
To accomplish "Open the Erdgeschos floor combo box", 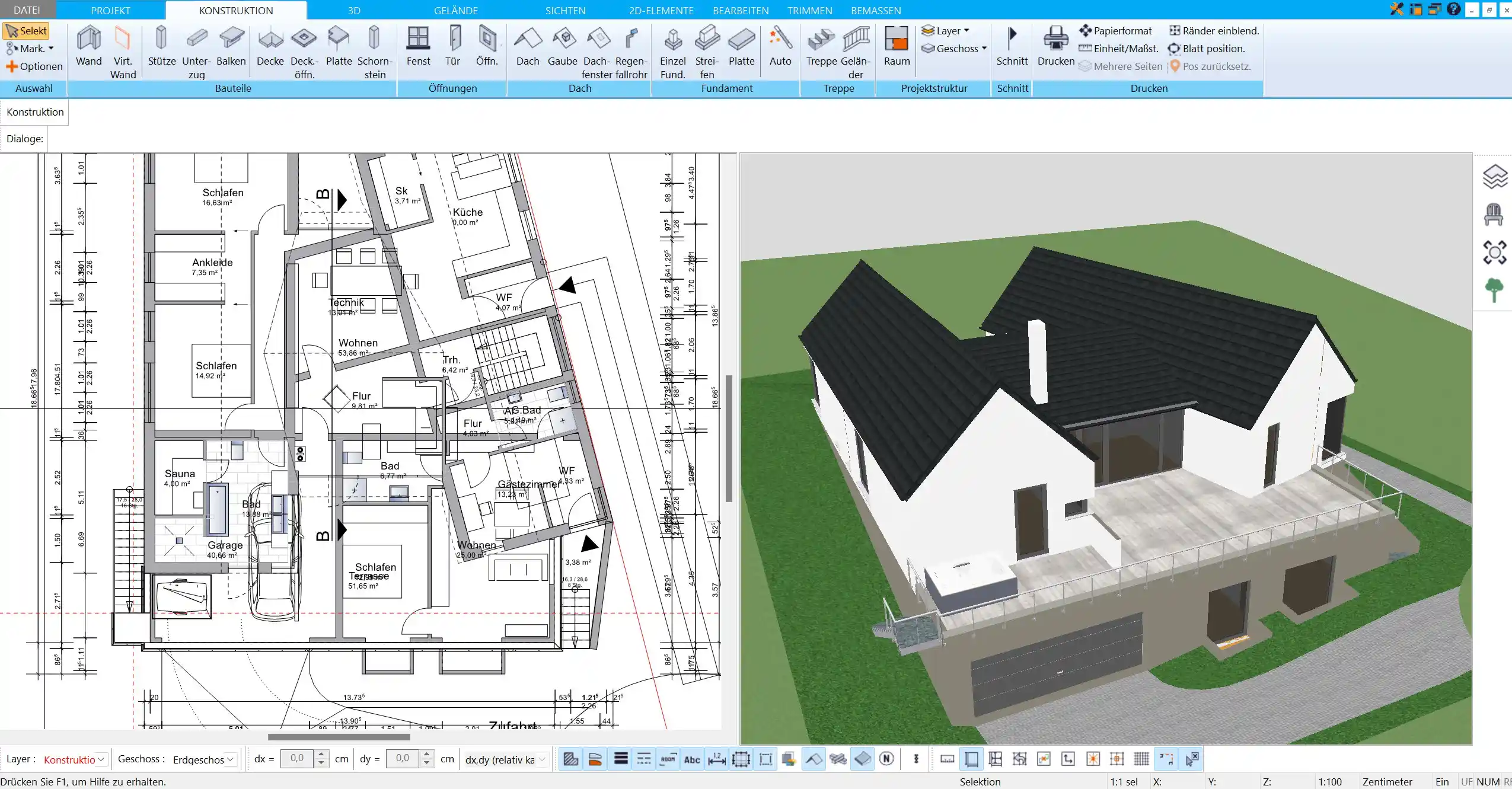I will tap(203, 759).
